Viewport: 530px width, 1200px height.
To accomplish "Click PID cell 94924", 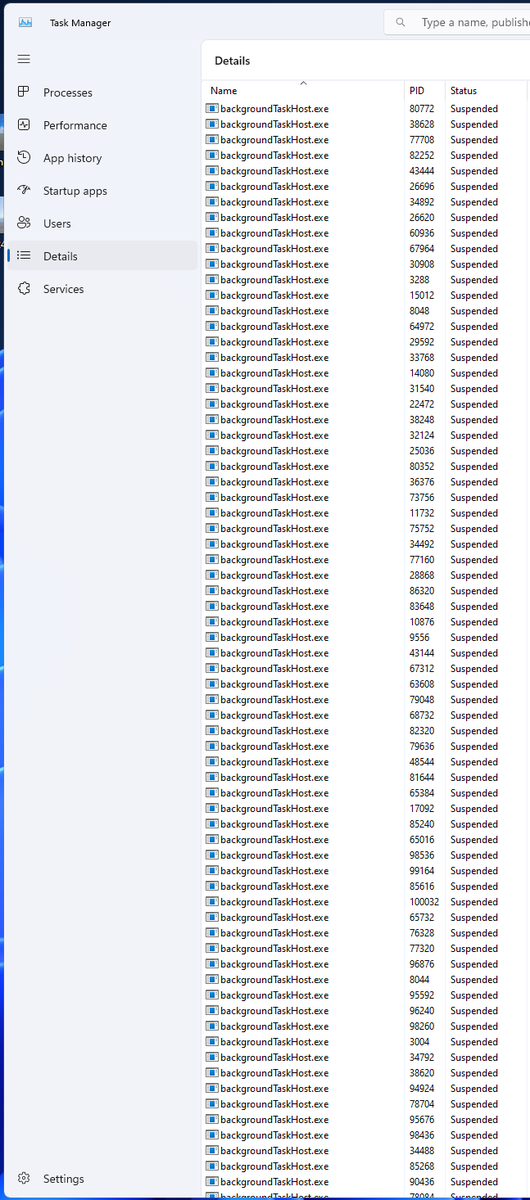I will (421, 1088).
